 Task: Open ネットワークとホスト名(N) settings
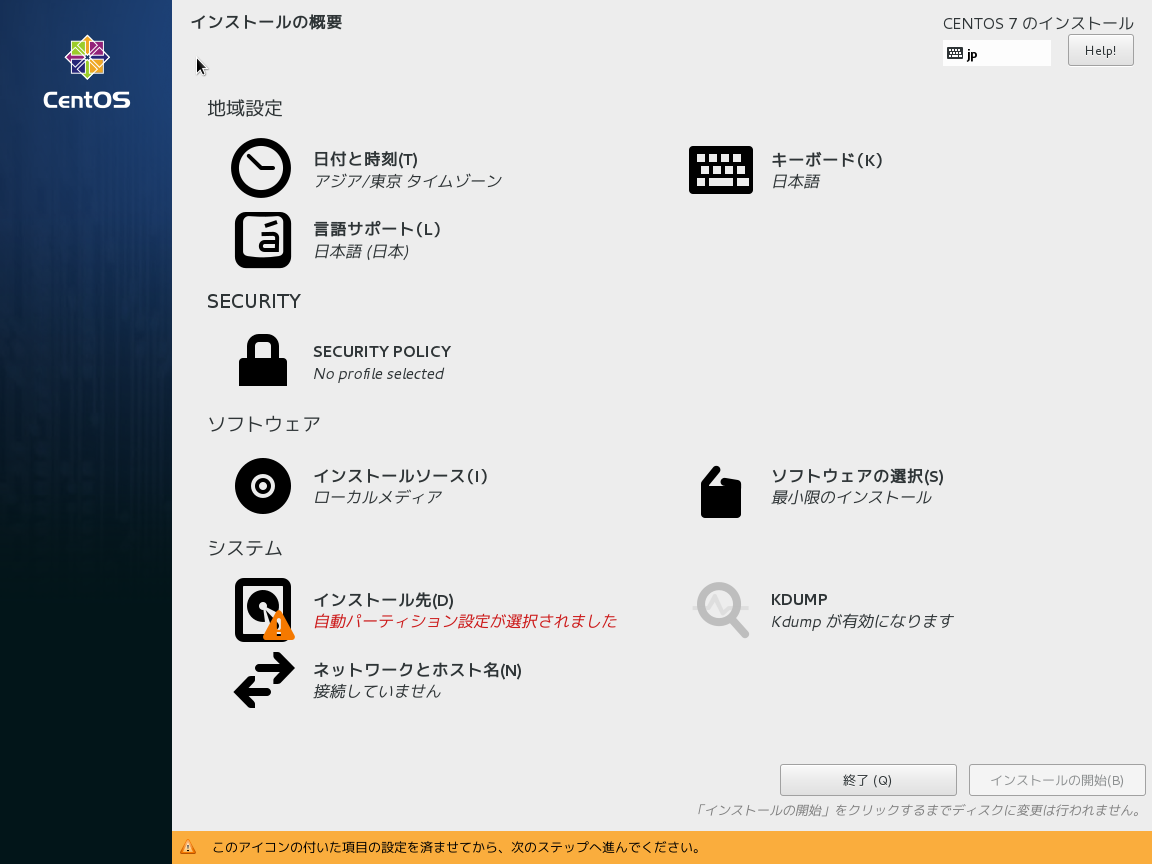point(417,670)
